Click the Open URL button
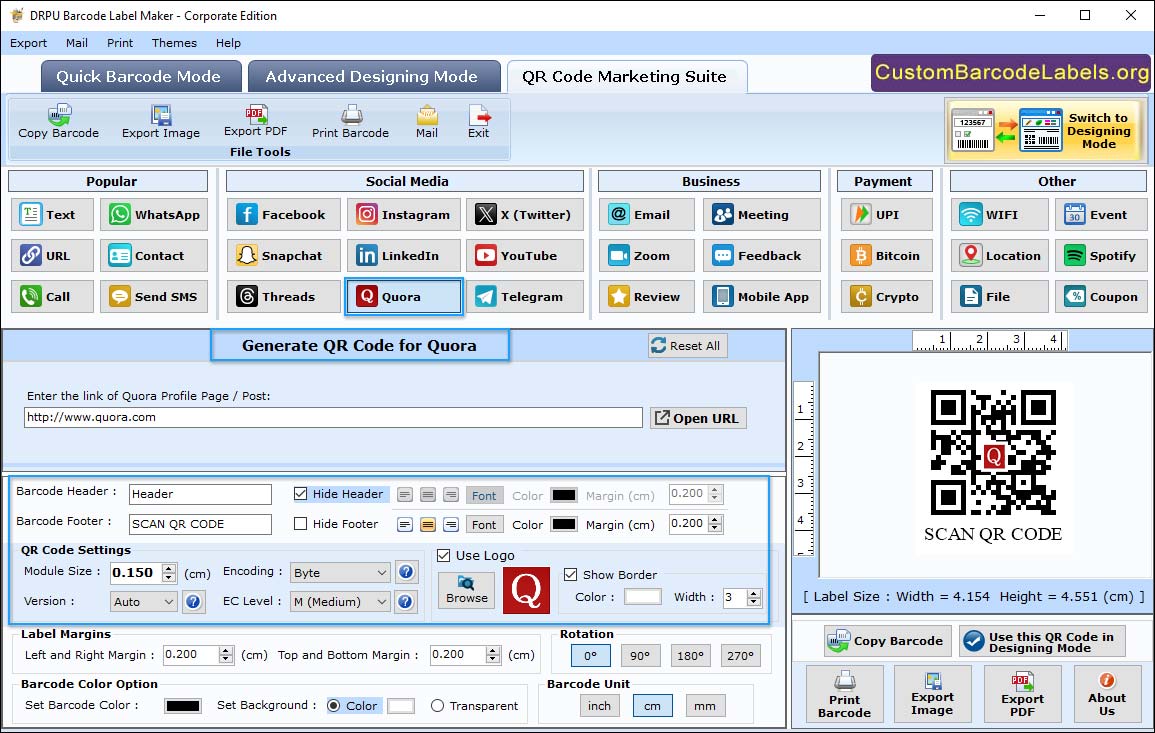This screenshot has height=733, width=1155. (698, 418)
